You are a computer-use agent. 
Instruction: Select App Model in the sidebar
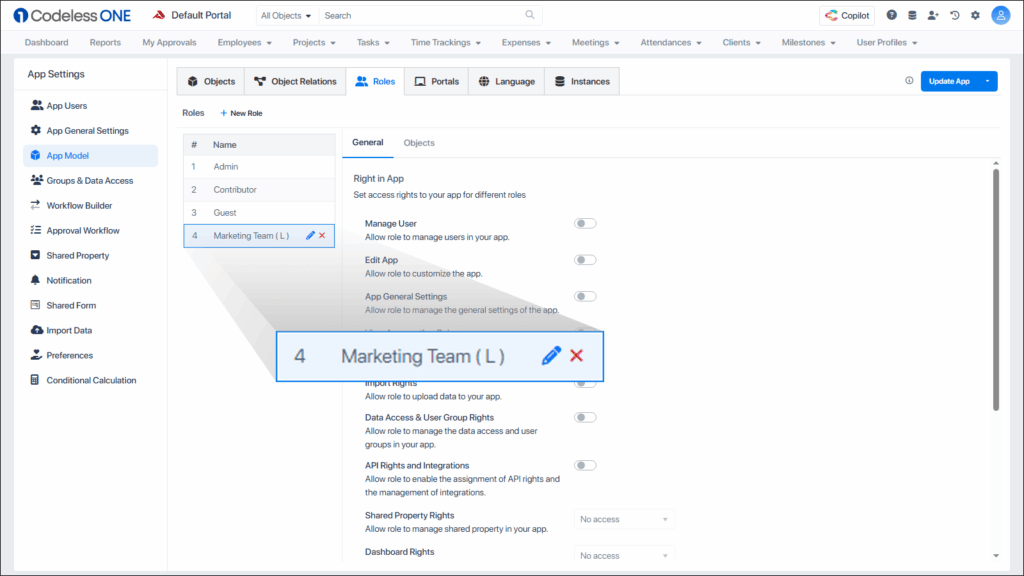pyautogui.click(x=90, y=155)
